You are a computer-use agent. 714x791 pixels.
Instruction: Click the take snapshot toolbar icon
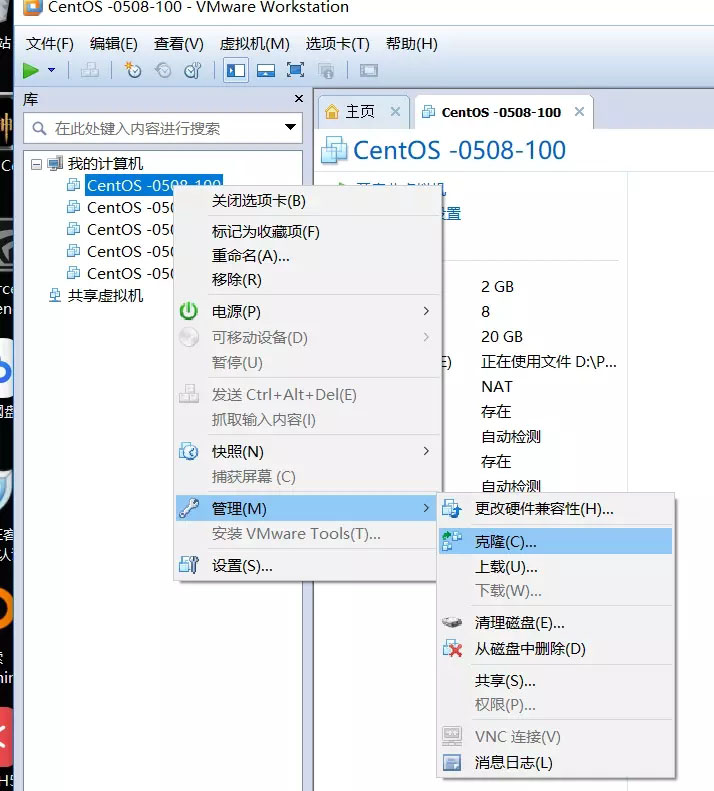(x=133, y=70)
